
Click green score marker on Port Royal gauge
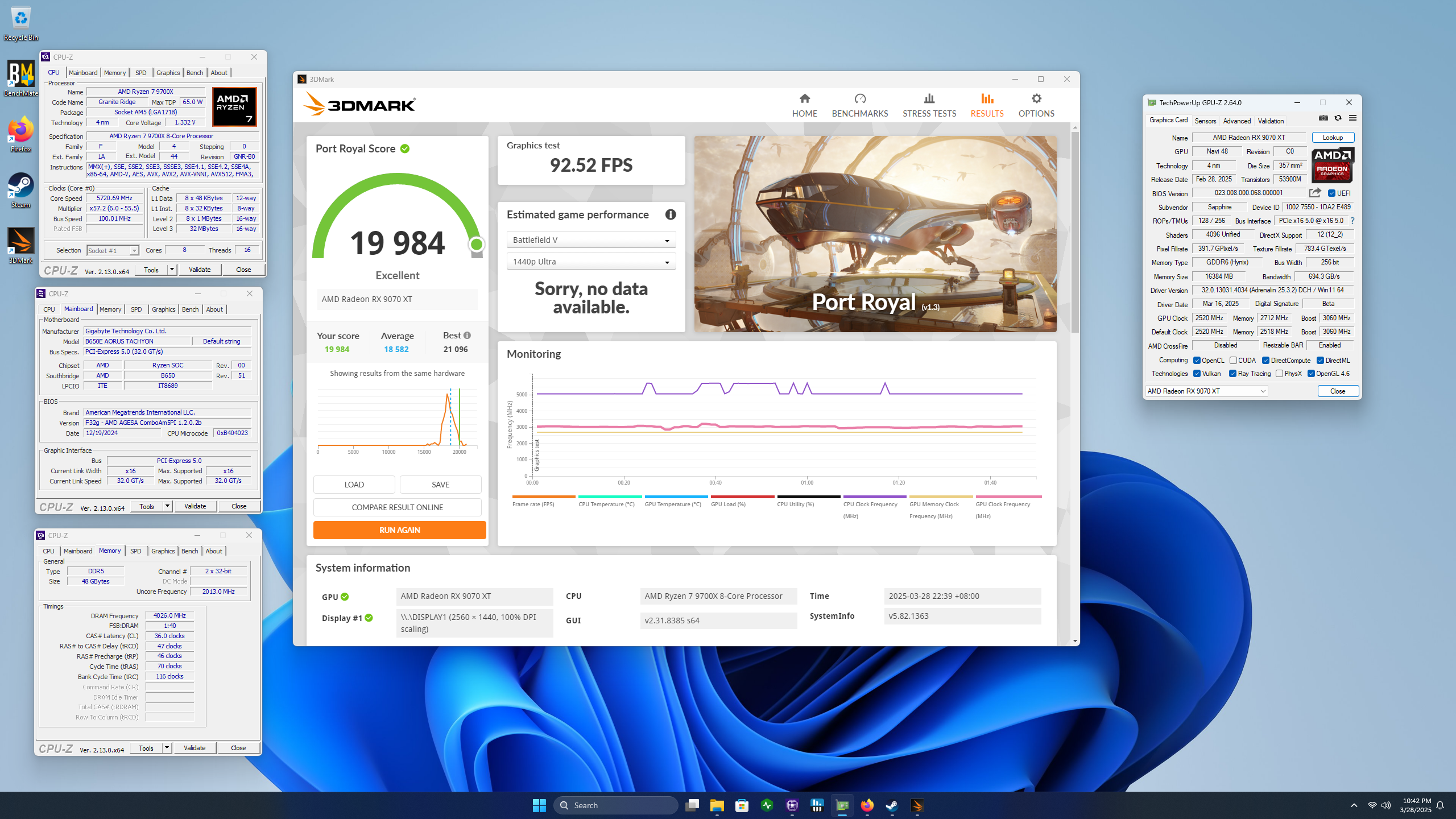pyautogui.click(x=477, y=245)
